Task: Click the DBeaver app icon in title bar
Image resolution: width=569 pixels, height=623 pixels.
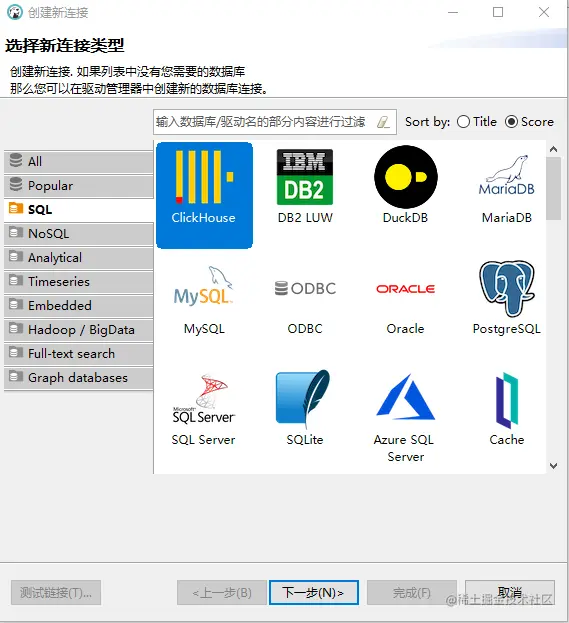Action: pyautogui.click(x=15, y=12)
